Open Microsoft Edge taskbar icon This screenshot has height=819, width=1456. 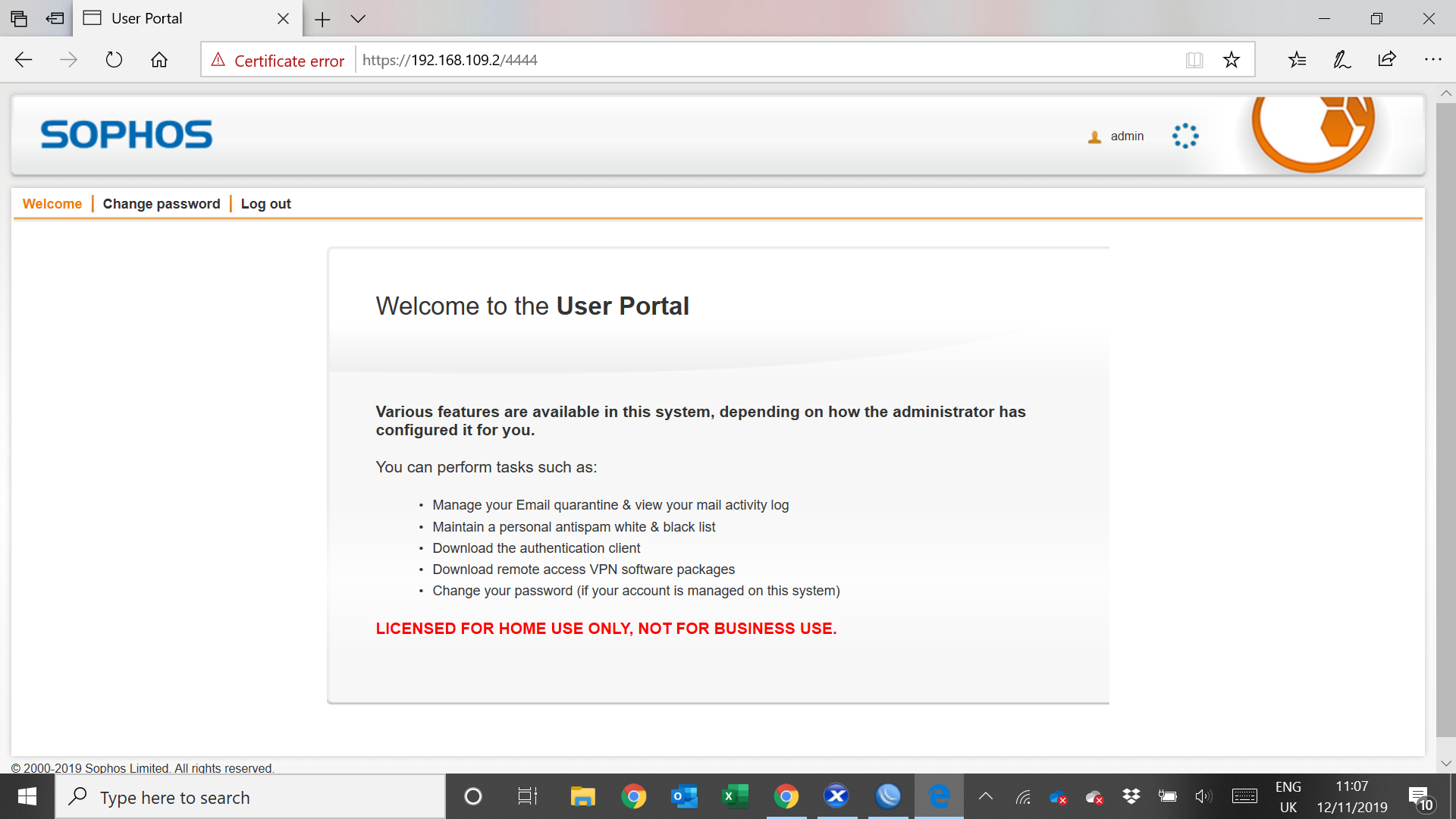point(939,797)
